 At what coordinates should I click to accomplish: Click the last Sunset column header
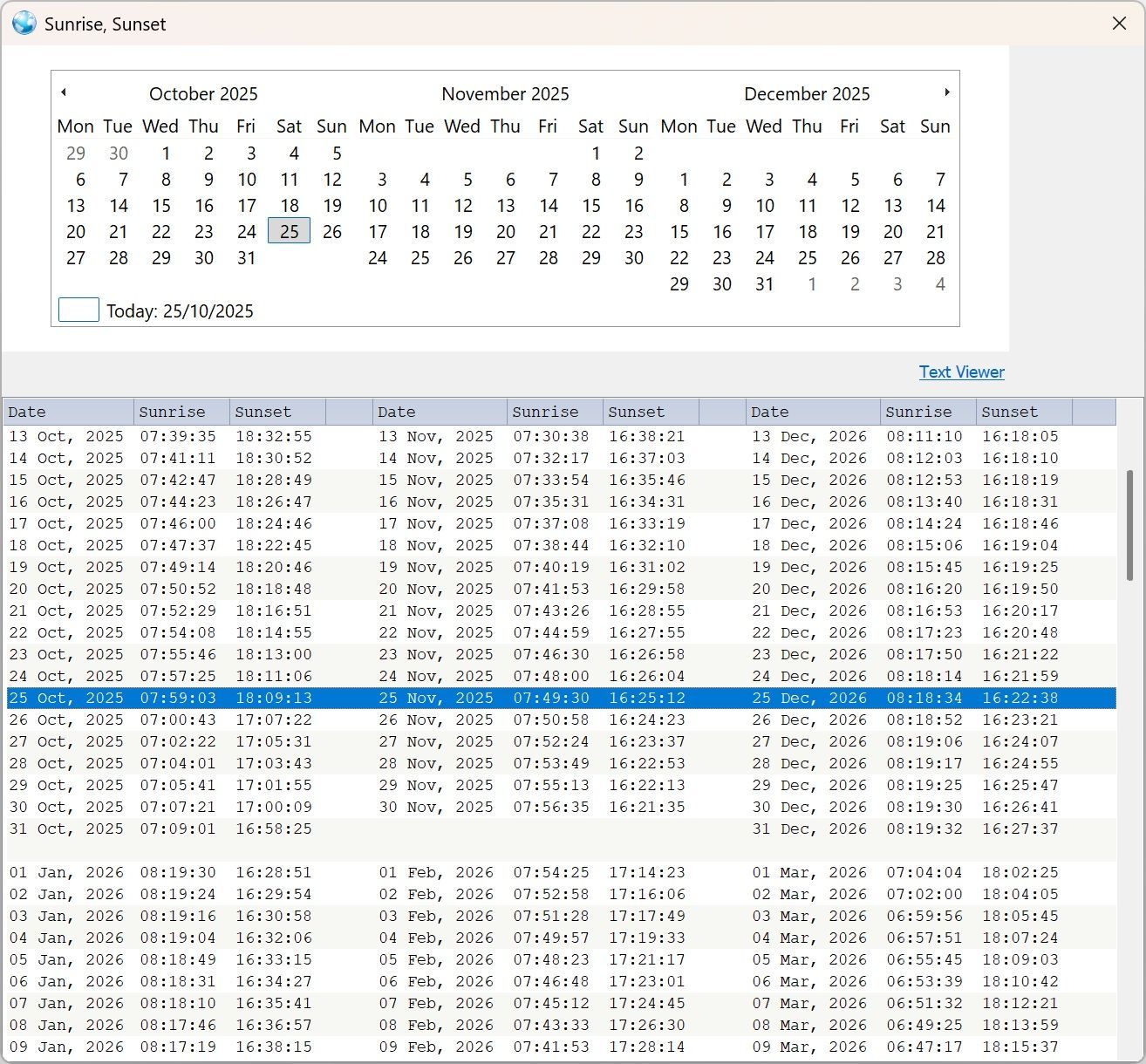(1023, 412)
